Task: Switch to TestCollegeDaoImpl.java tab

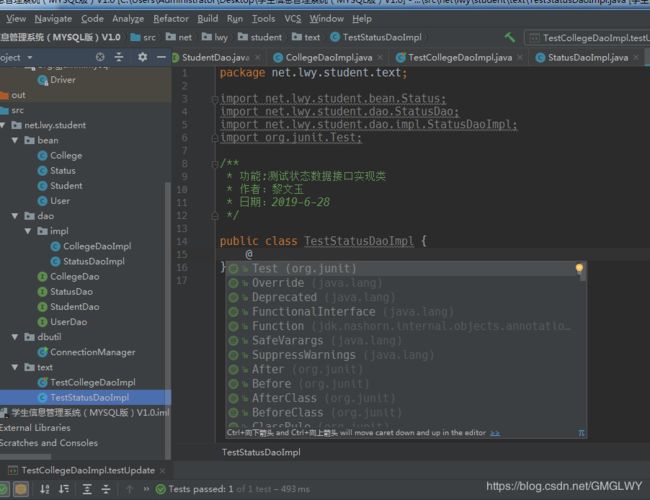Action: (460, 58)
